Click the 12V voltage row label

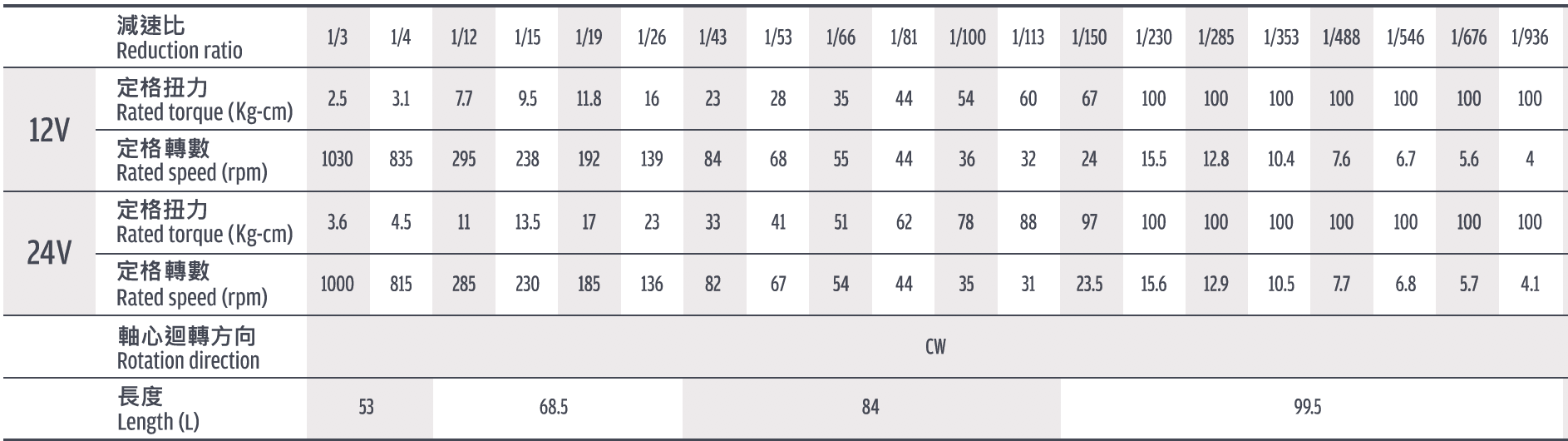click(x=48, y=129)
